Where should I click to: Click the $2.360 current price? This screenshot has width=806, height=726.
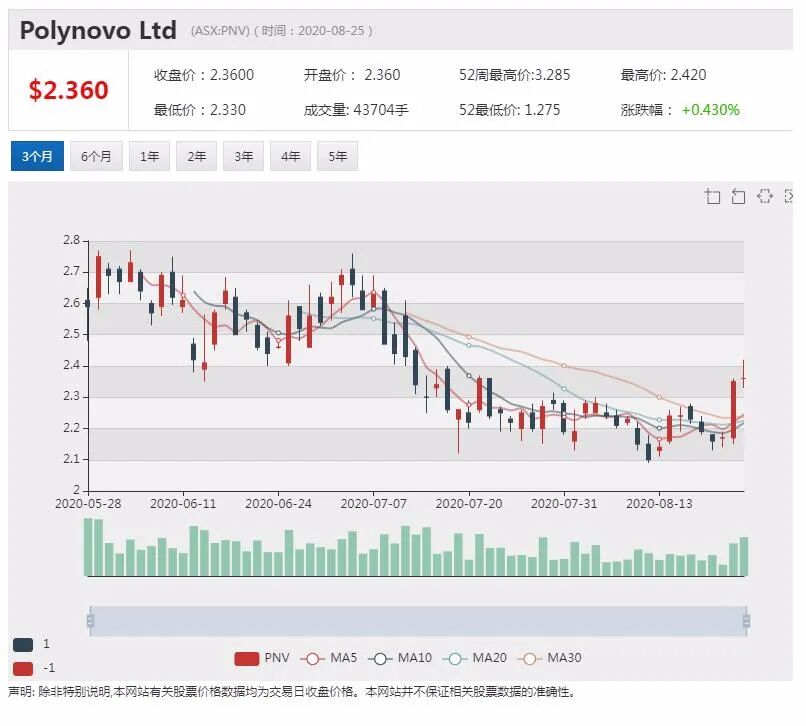coord(68,90)
